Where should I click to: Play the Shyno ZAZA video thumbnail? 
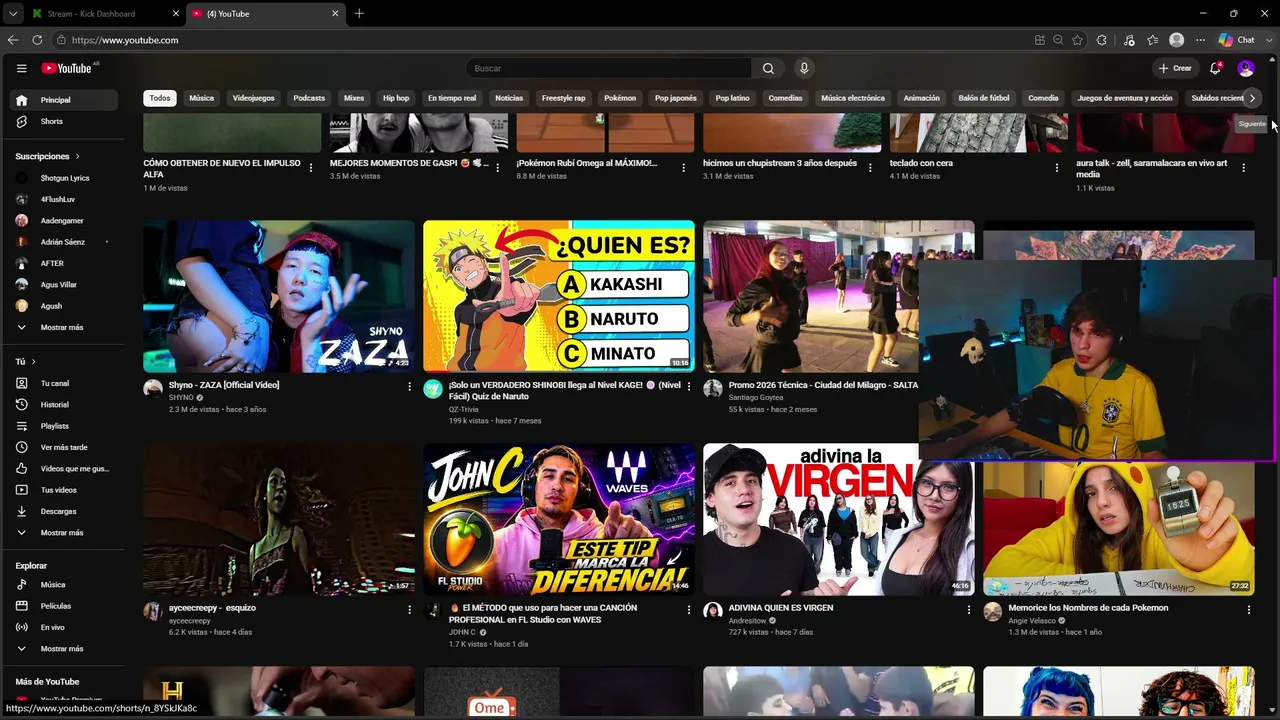coord(279,296)
